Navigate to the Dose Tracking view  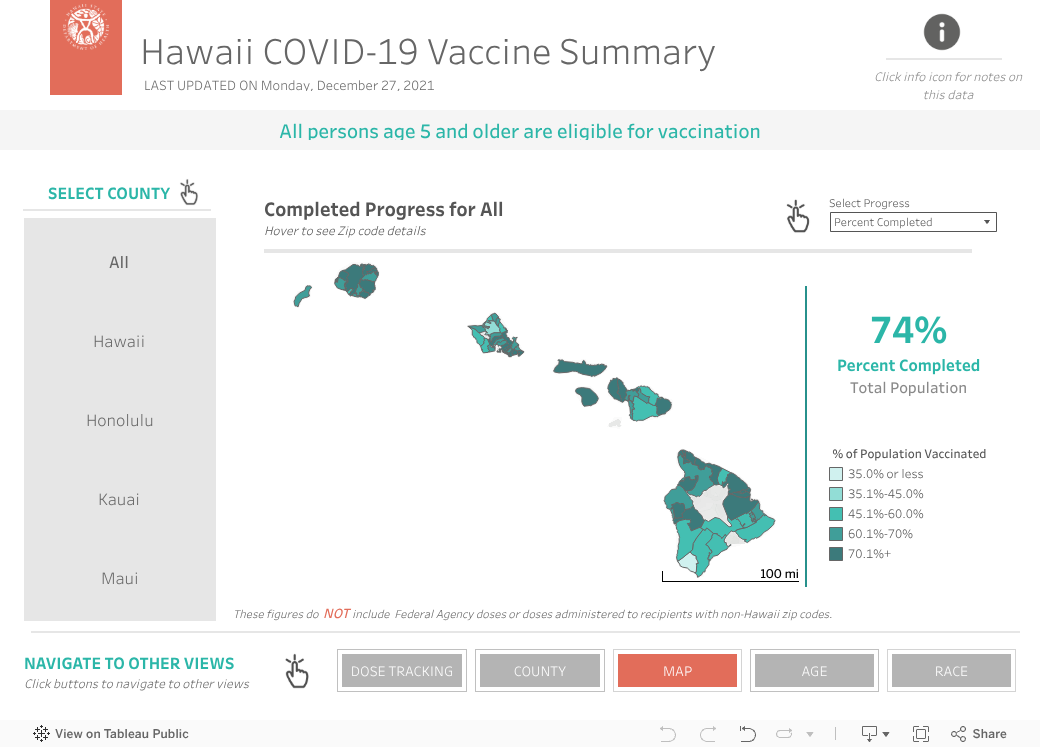(402, 671)
